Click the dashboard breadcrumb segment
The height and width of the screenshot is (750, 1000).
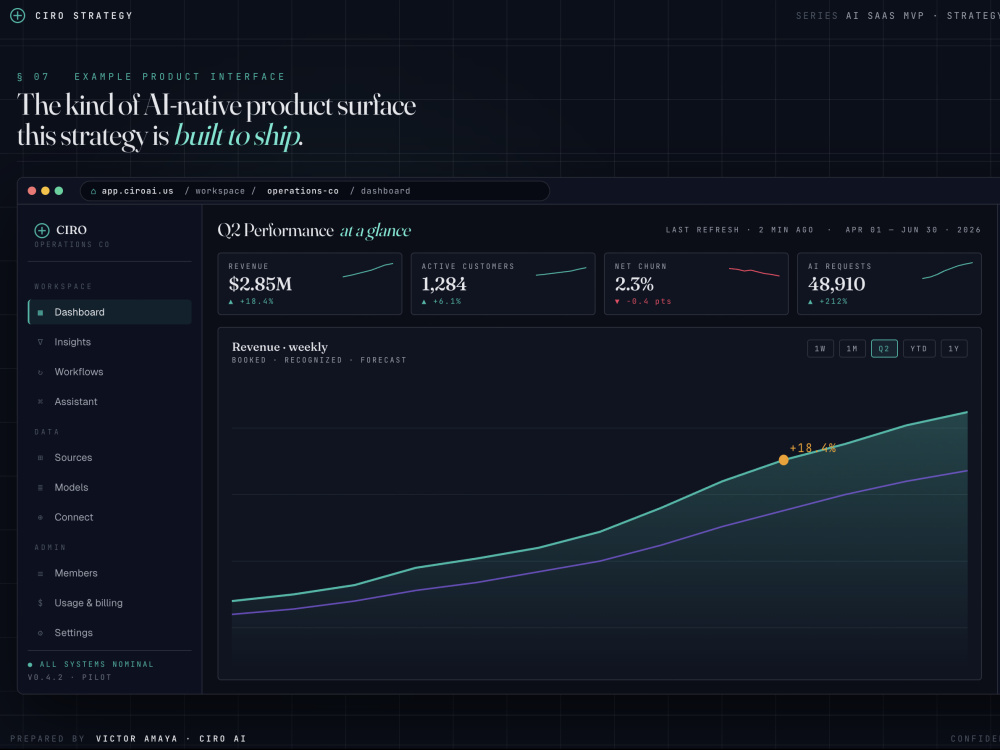[386, 191]
